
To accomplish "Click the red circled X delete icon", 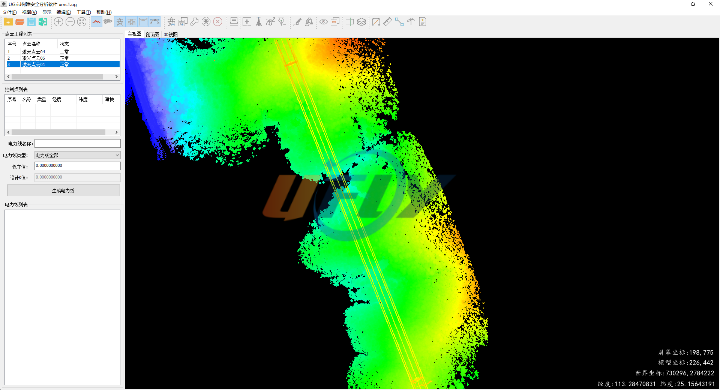I will [x=218, y=22].
